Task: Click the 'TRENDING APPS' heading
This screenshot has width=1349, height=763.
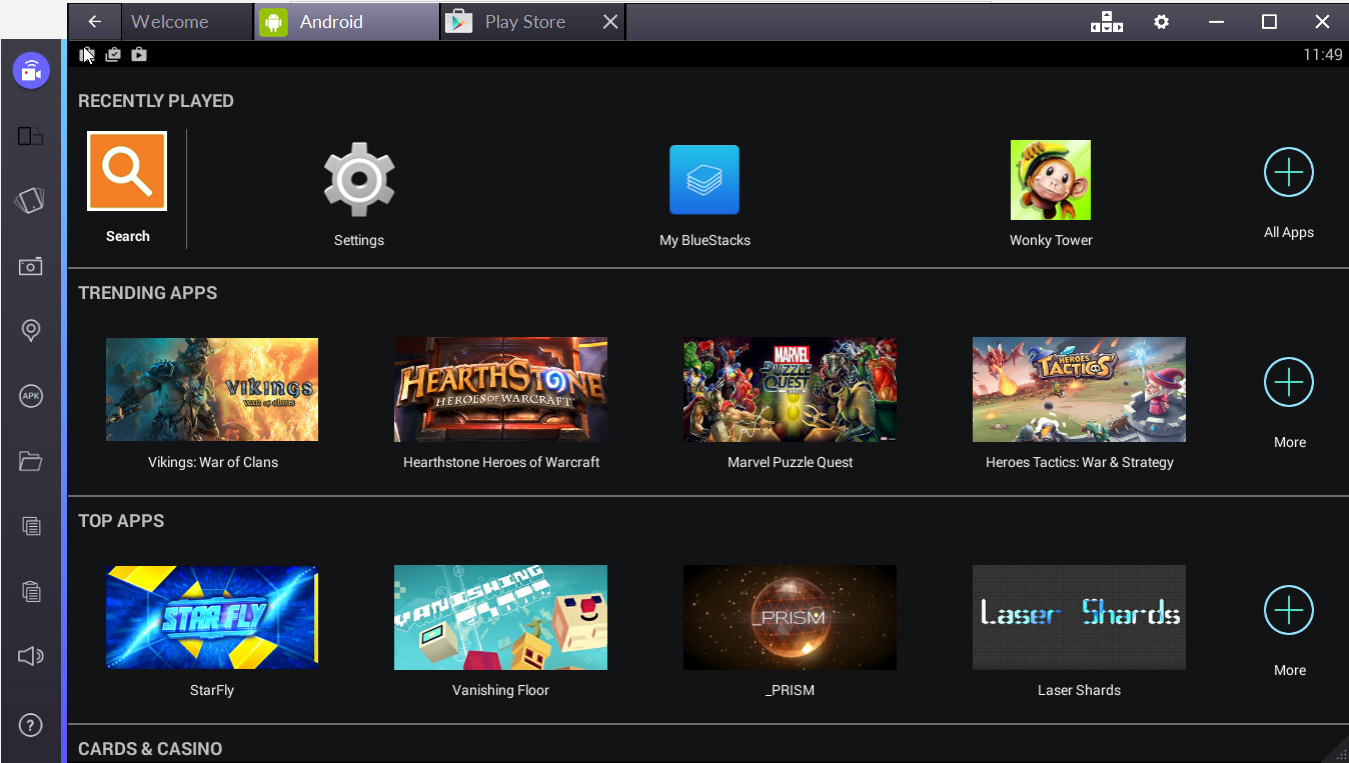Action: 148,293
